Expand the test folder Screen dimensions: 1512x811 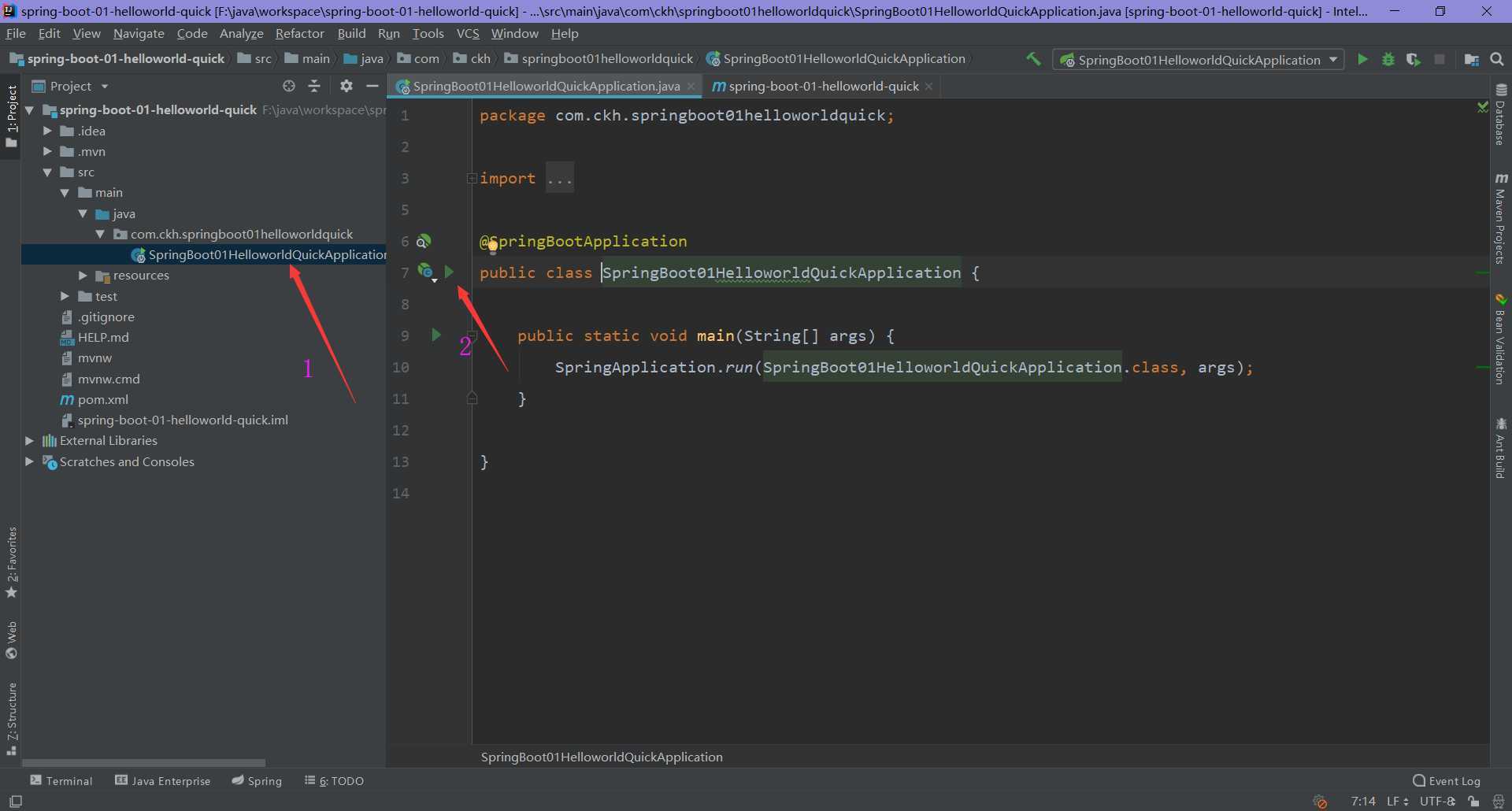65,296
